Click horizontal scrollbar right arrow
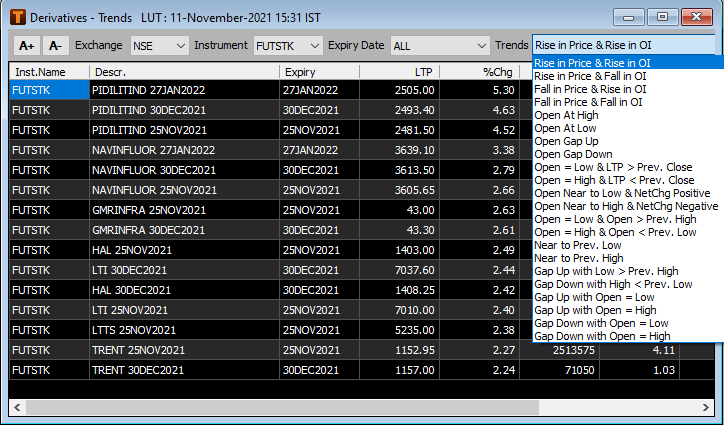This screenshot has height=425, width=724. 706,407
